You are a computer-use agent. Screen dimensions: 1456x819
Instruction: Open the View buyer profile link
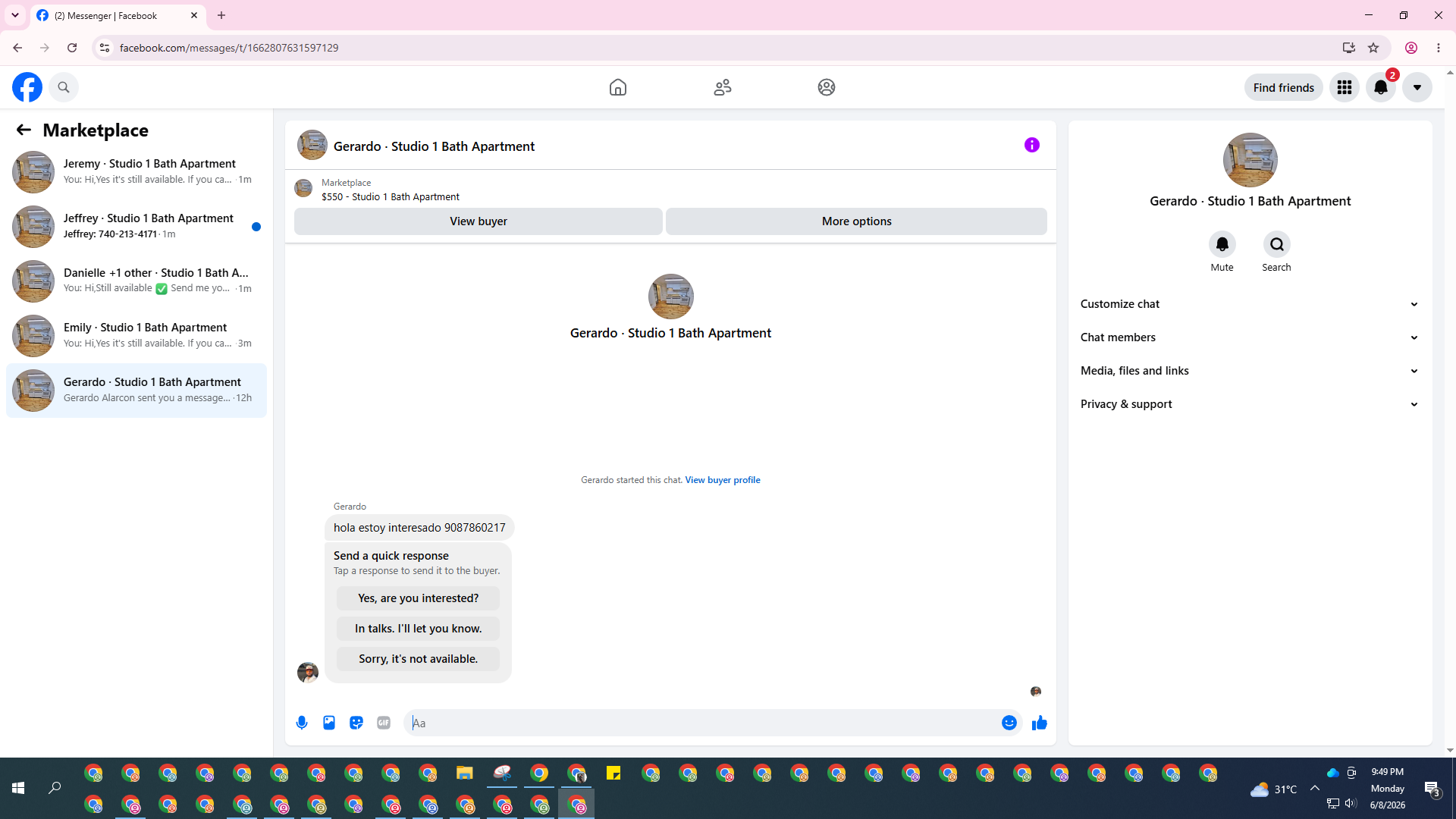tap(723, 480)
